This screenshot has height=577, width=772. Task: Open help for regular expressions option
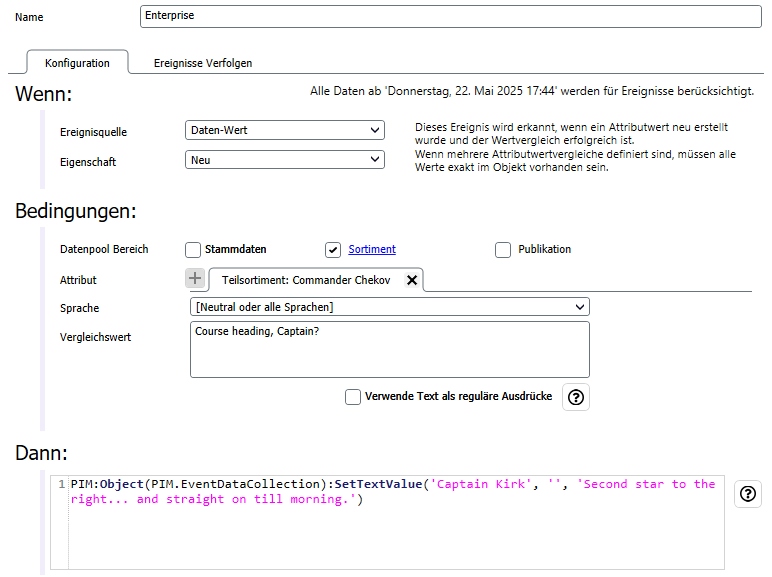click(x=576, y=397)
